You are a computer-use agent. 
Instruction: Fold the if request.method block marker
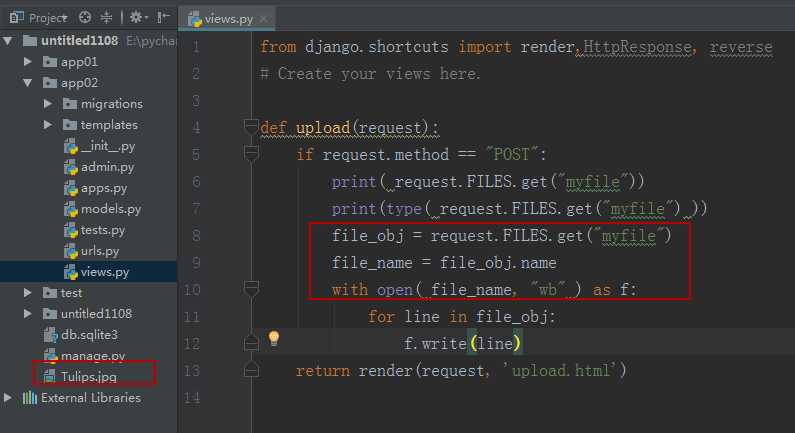251,153
